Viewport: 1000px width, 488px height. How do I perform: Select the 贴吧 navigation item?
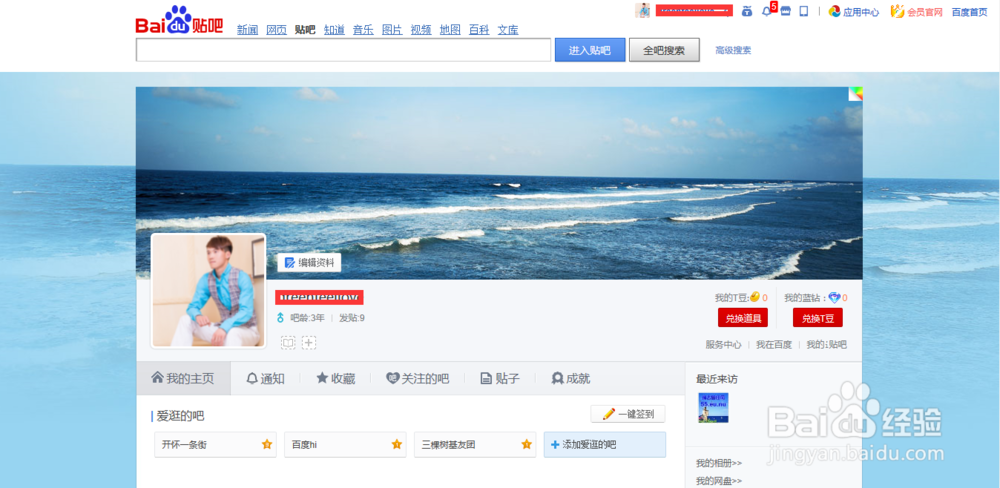(305, 29)
